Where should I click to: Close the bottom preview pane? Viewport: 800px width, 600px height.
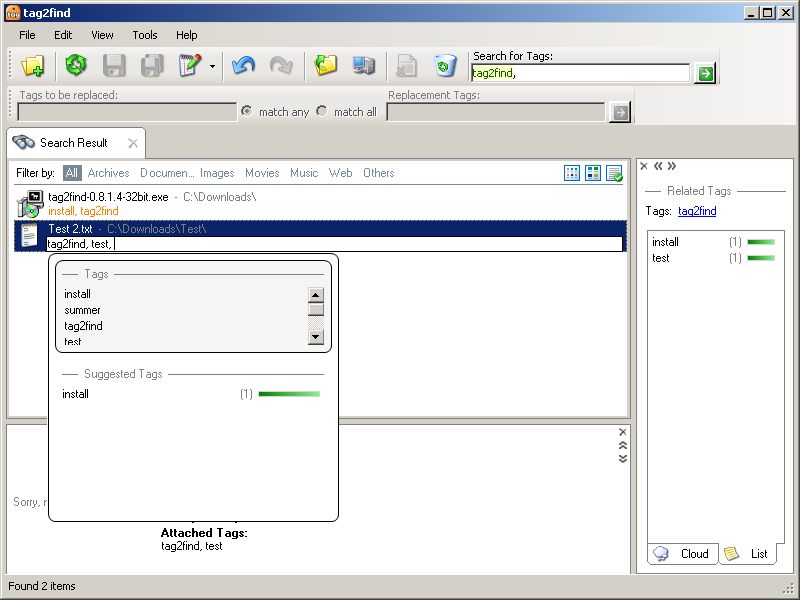[x=622, y=432]
